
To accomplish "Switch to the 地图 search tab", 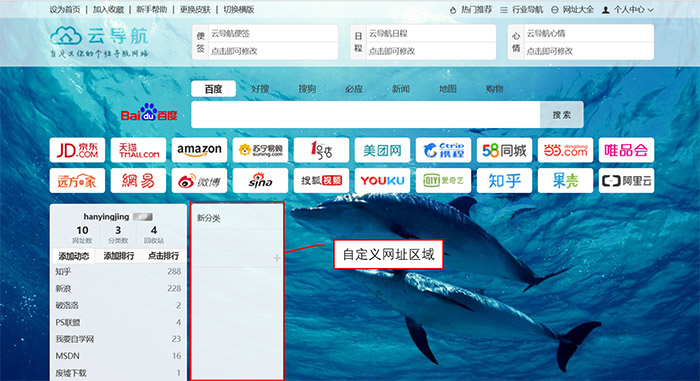I will [448, 89].
